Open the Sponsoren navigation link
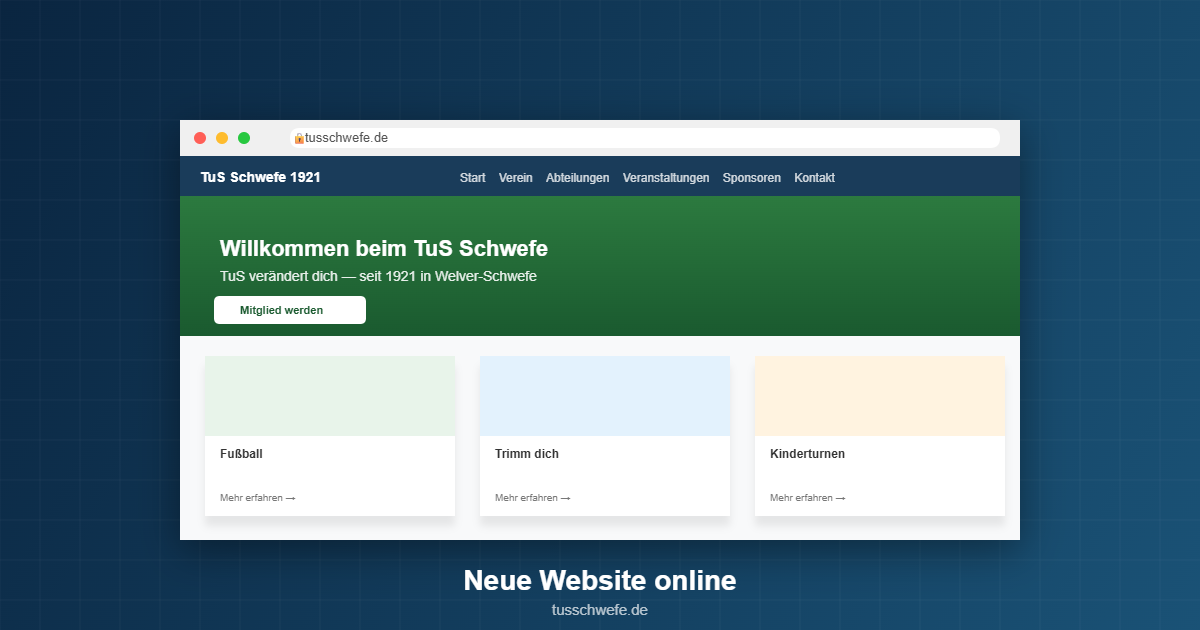The image size is (1200, 630). [x=752, y=178]
